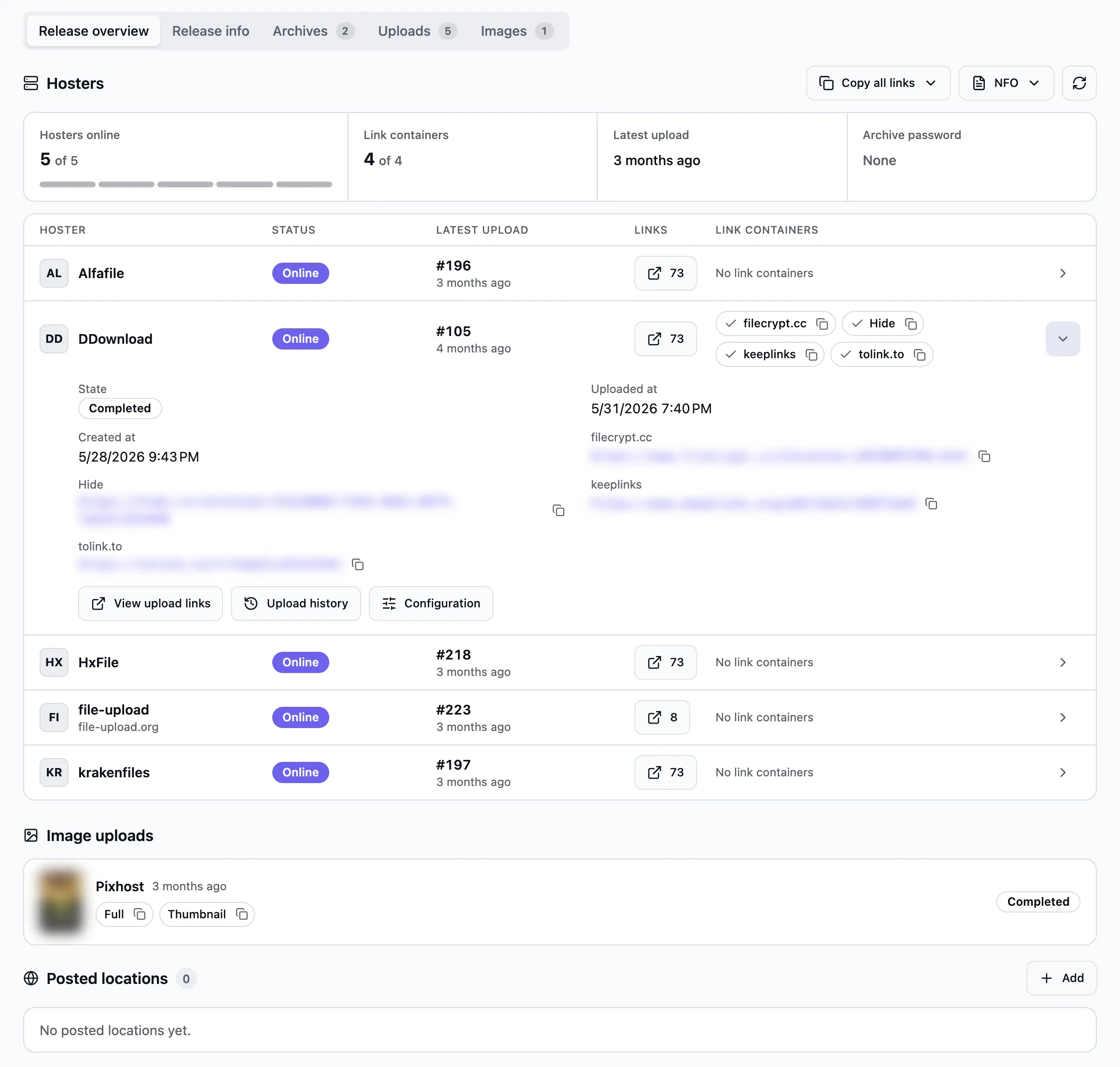1120x1067 pixels.
Task: Click the refresh icon next to NFO
Action: 1079,83
